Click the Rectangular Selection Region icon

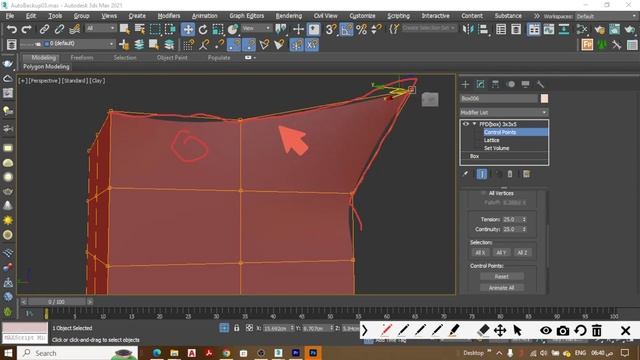click(155, 29)
